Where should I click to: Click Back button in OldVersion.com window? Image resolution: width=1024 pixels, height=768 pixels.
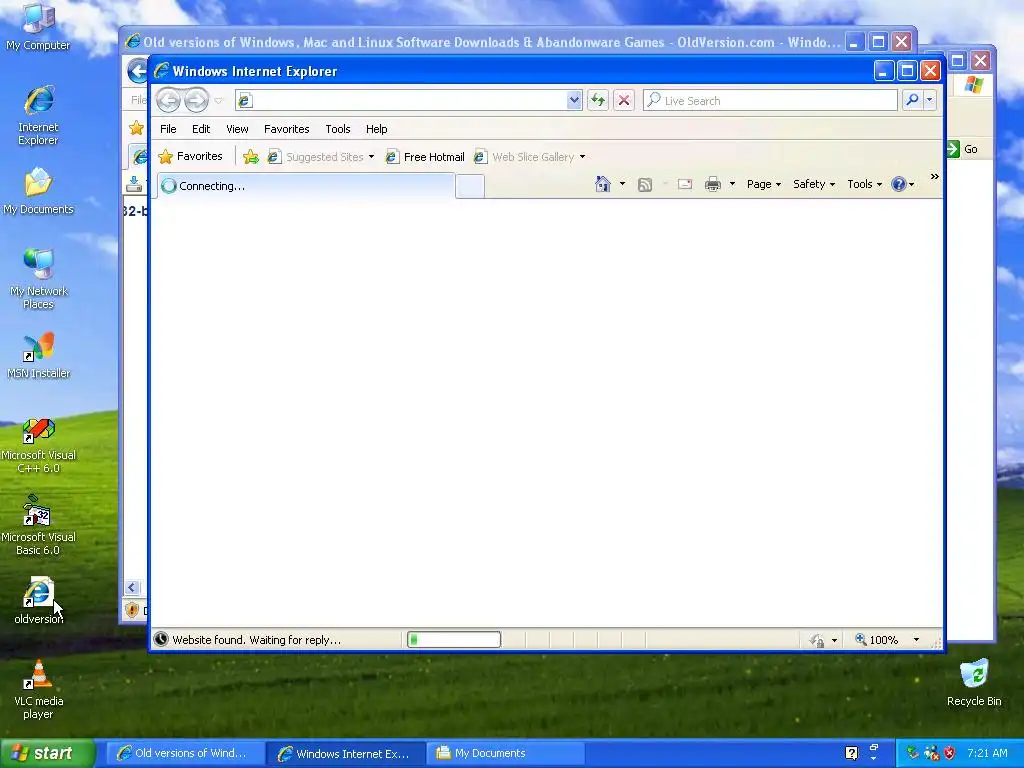point(136,71)
